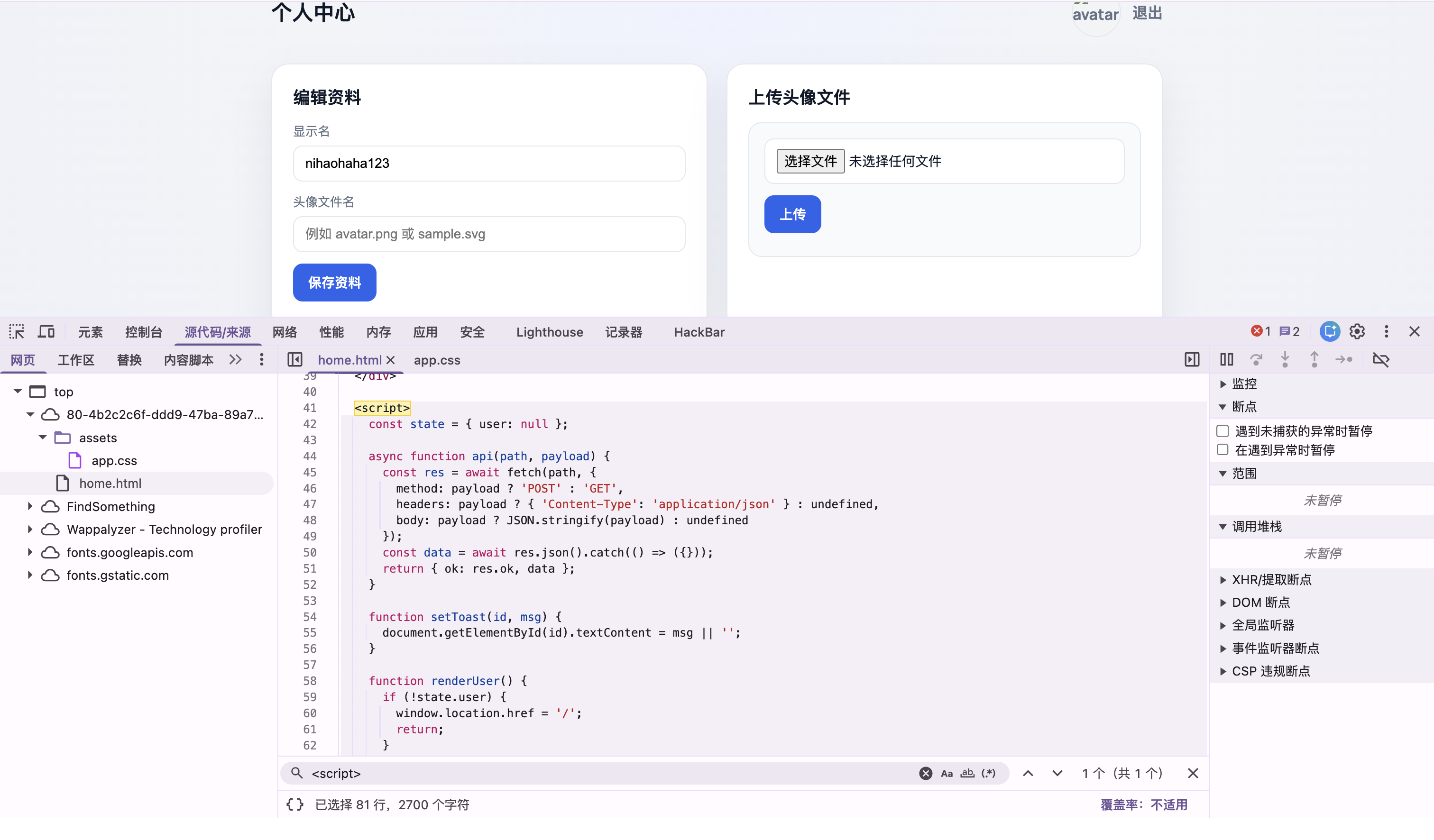Enable pause on caught exceptions checkbox
The height and width of the screenshot is (840, 1434).
tap(1222, 449)
